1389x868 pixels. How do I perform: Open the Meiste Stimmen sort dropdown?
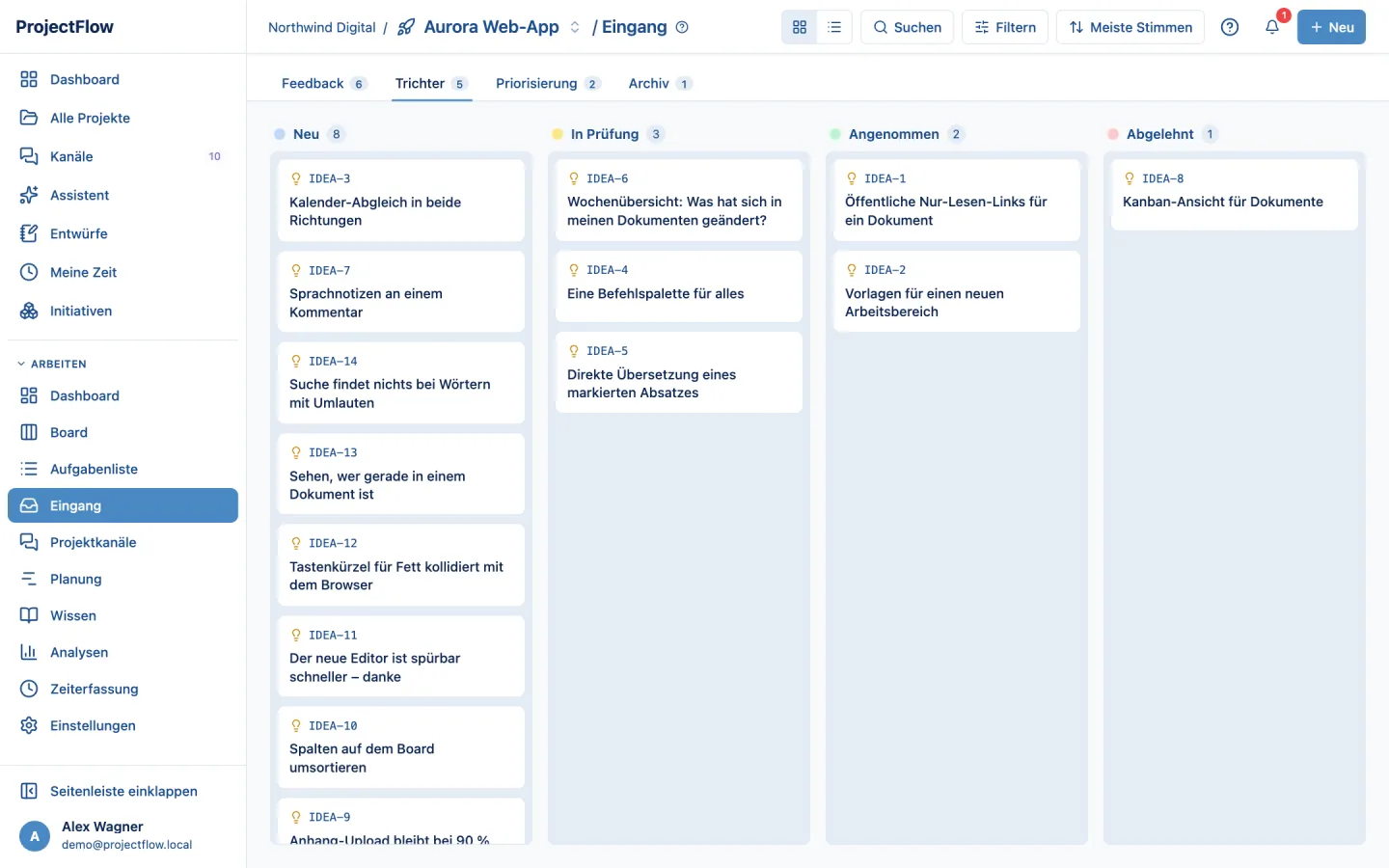click(1130, 27)
